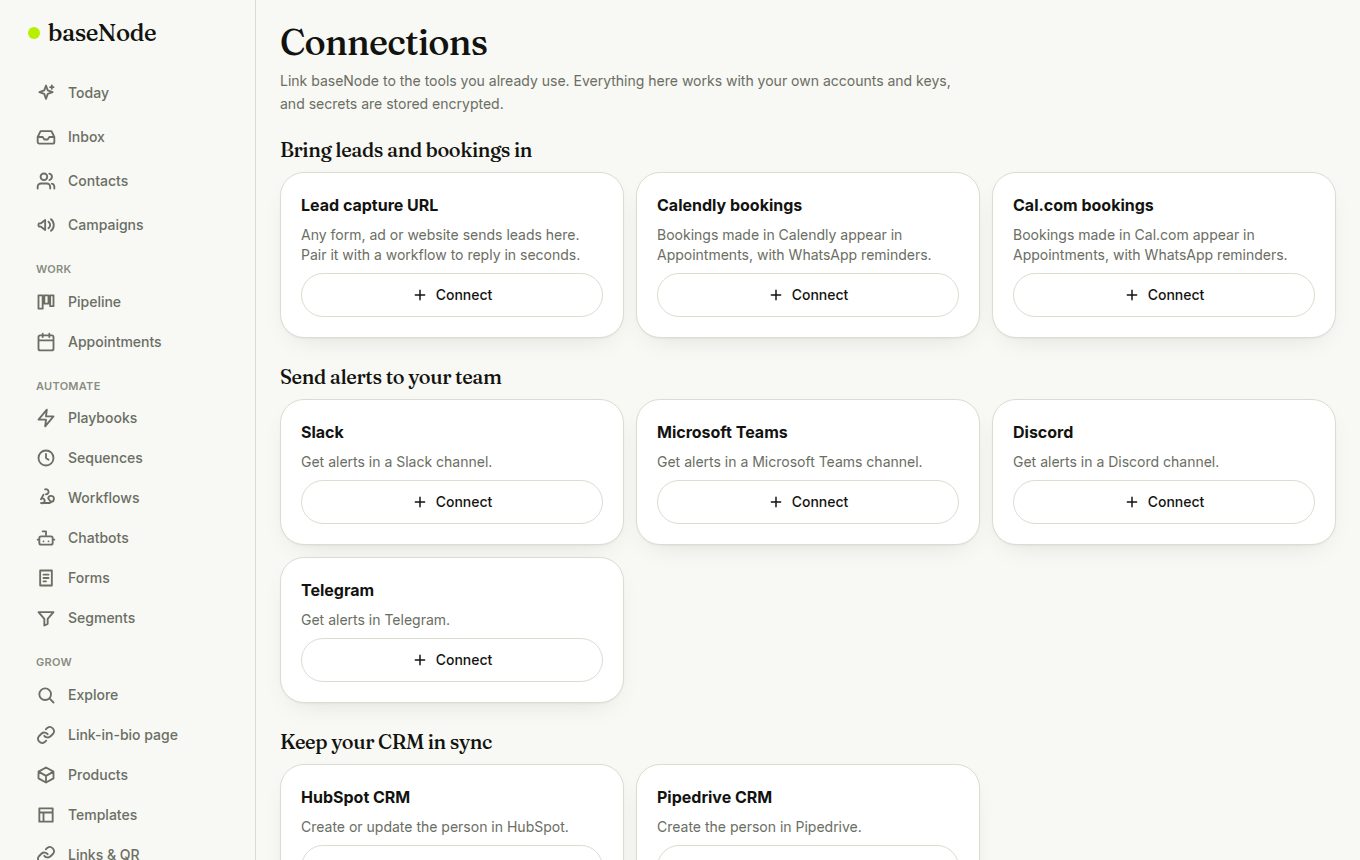Viewport: 1360px width, 860px height.
Task: Open the Today page
Action: click(128, 93)
